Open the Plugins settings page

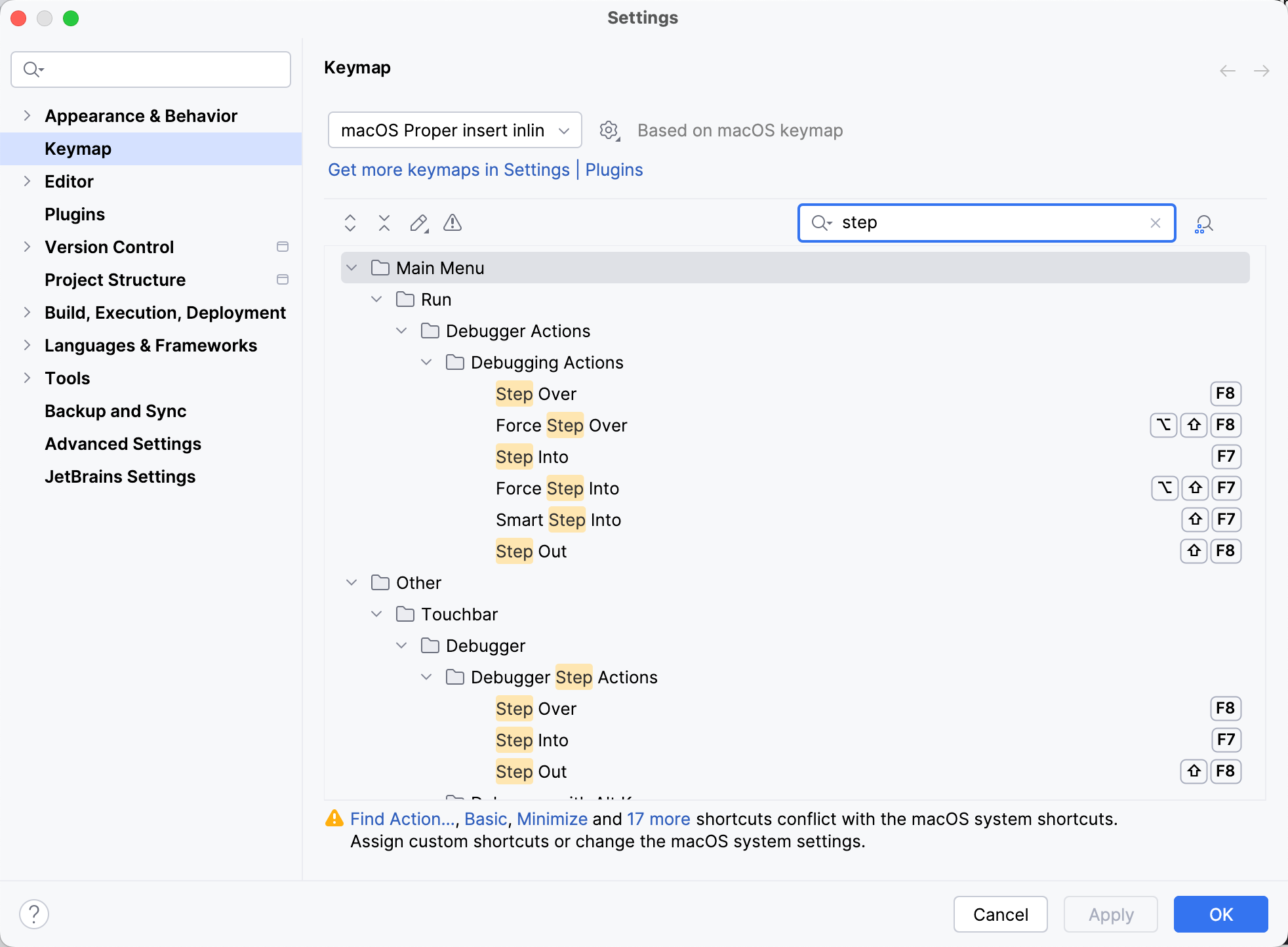coord(74,214)
